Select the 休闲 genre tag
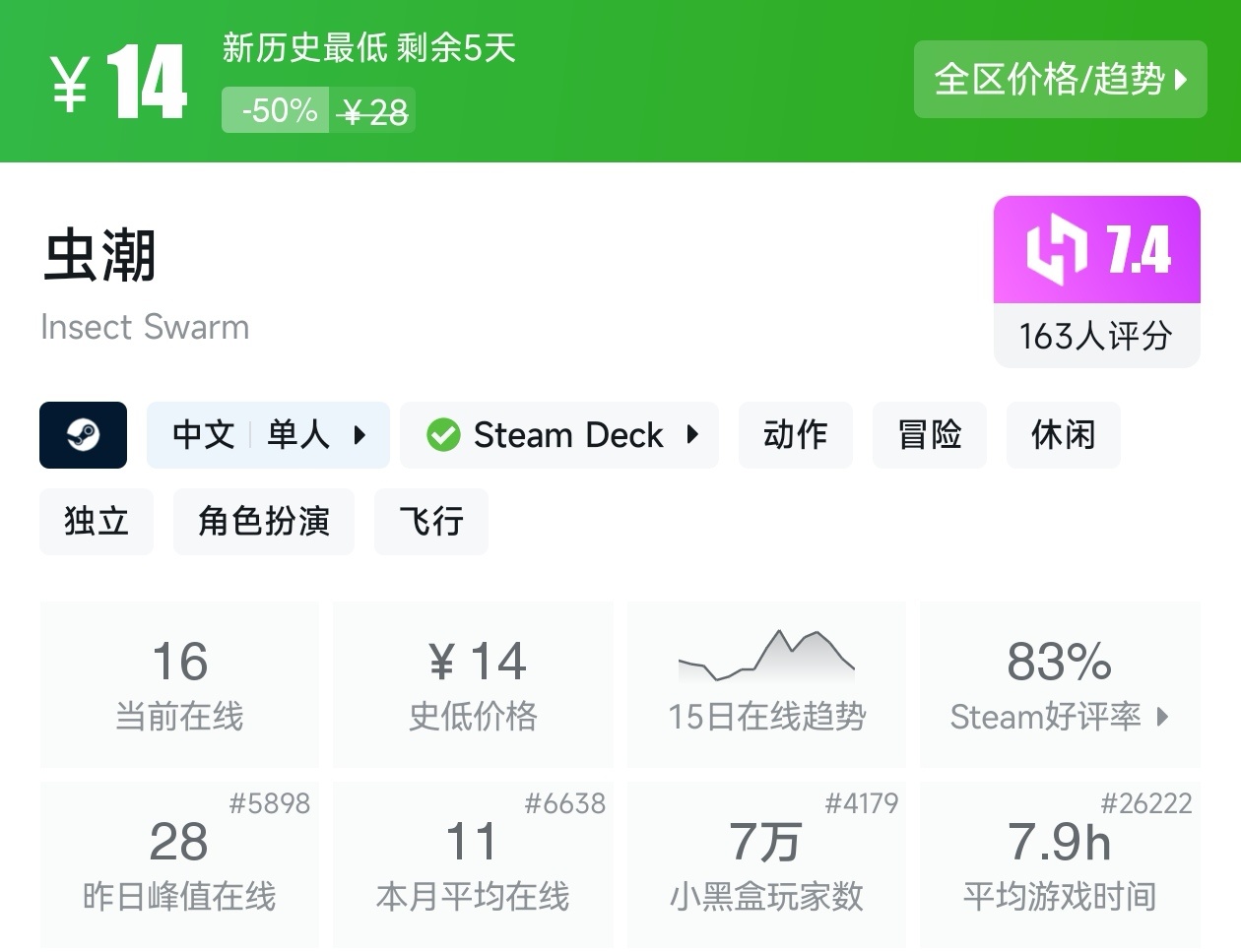The width and height of the screenshot is (1241, 952). tap(1063, 435)
